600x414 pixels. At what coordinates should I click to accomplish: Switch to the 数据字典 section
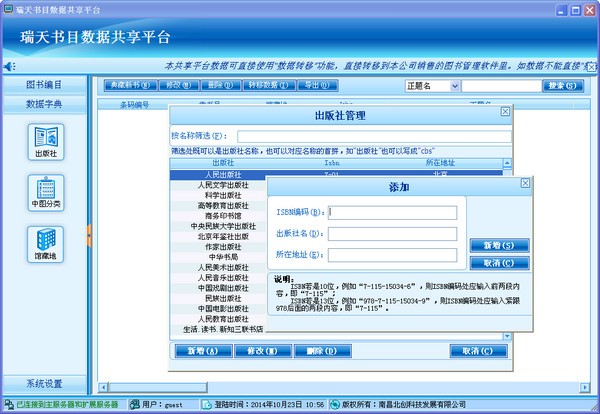click(x=44, y=104)
